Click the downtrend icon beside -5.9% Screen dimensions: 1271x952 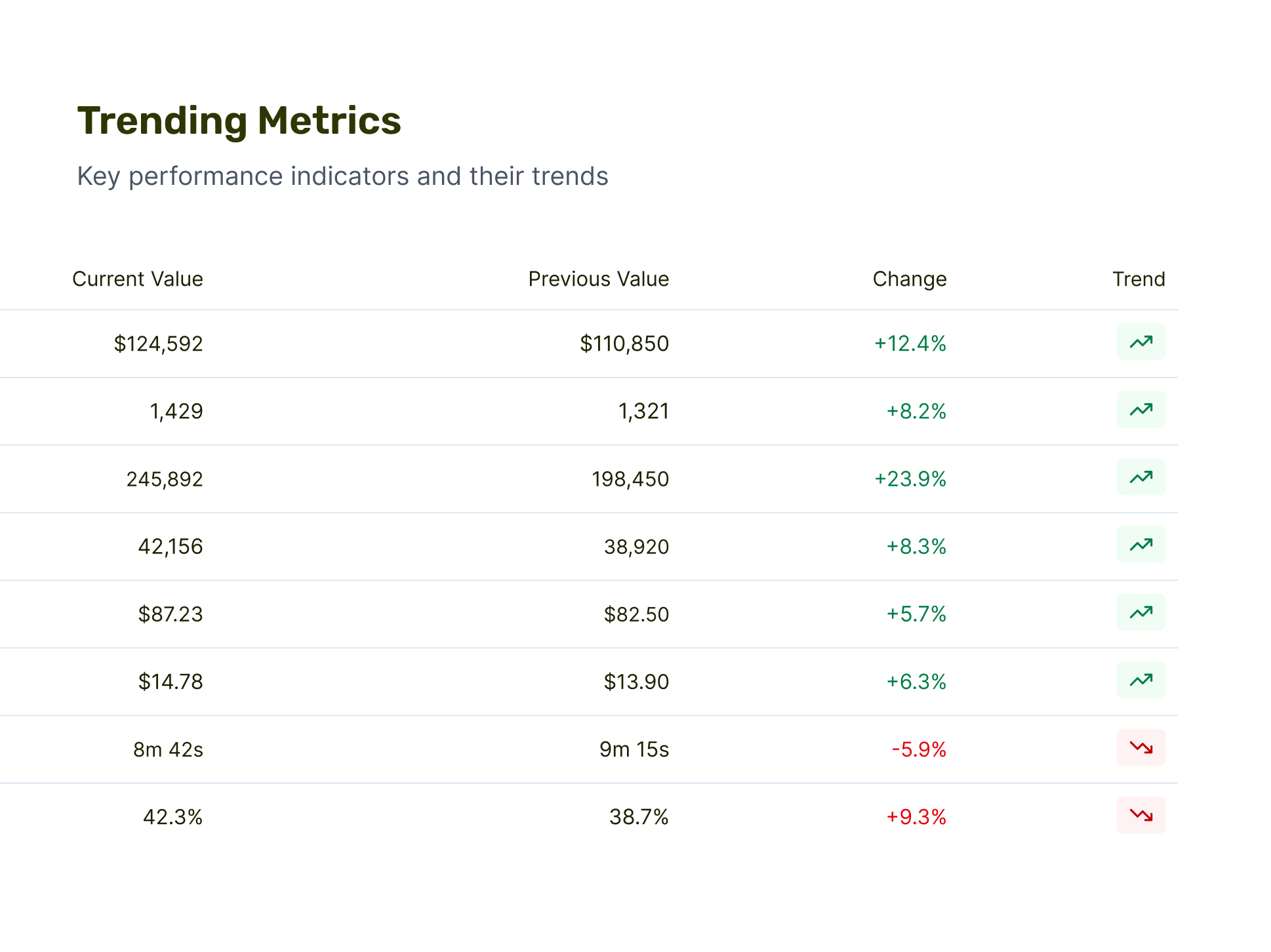[x=1140, y=747]
